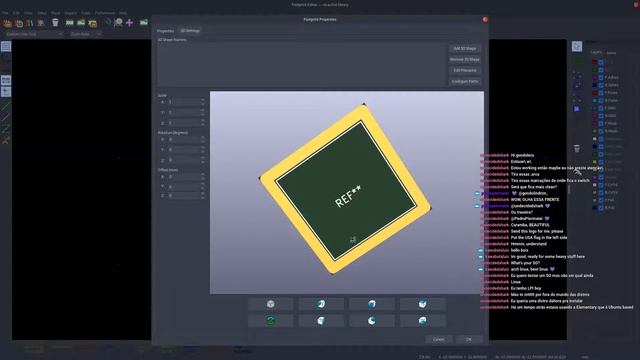Click the F.Adhes layer color swatch
The width and height of the screenshot is (640, 360).
[x=595, y=78]
